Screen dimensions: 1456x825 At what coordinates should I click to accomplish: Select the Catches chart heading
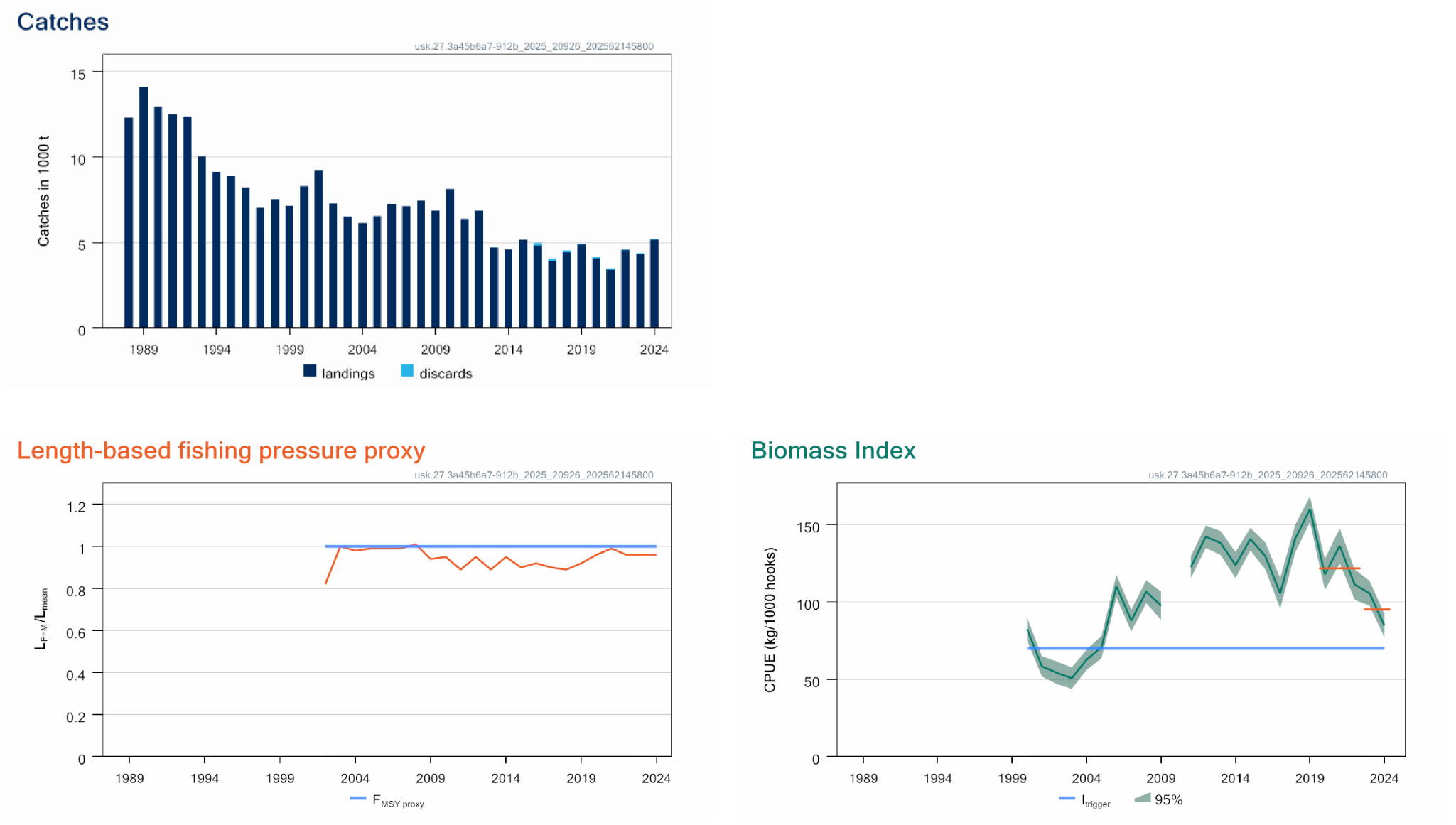tap(63, 22)
